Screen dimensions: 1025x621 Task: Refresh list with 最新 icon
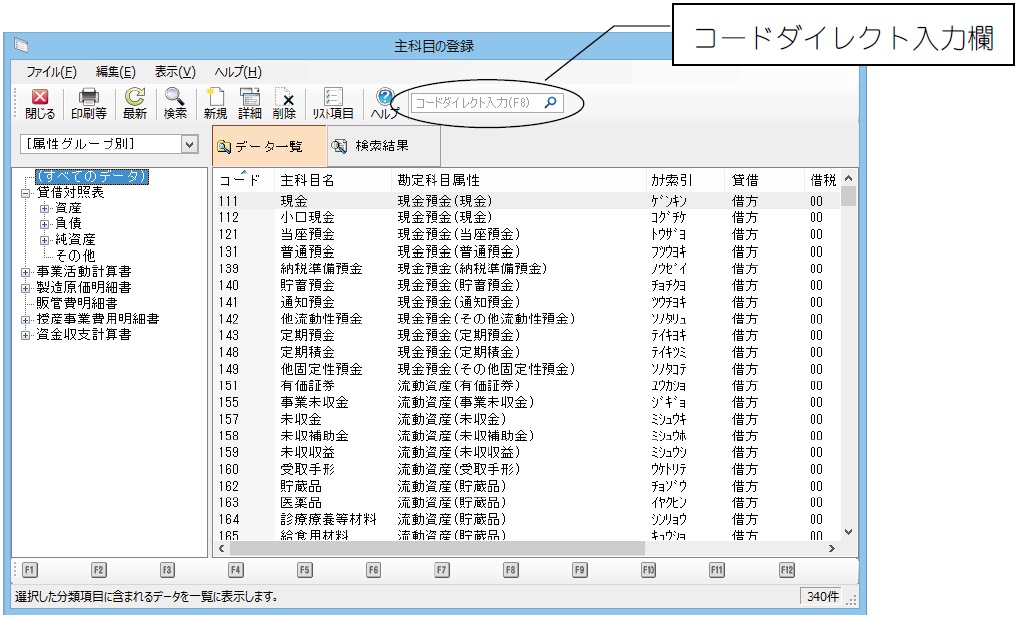click(x=134, y=103)
